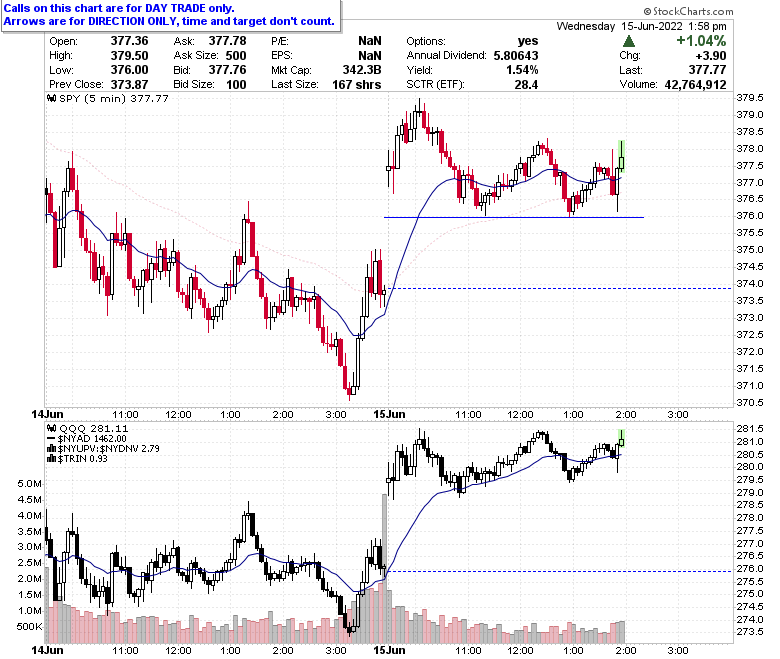Click the 'Mkt Cap:' label
The height and width of the screenshot is (659, 780).
coord(291,70)
